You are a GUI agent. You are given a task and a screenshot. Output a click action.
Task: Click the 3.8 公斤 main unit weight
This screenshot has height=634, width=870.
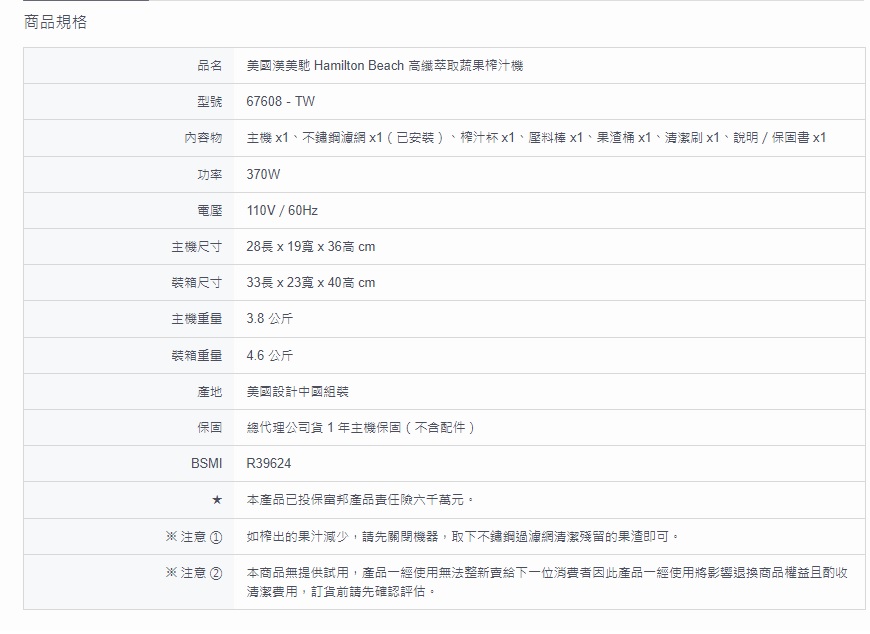(x=270, y=319)
